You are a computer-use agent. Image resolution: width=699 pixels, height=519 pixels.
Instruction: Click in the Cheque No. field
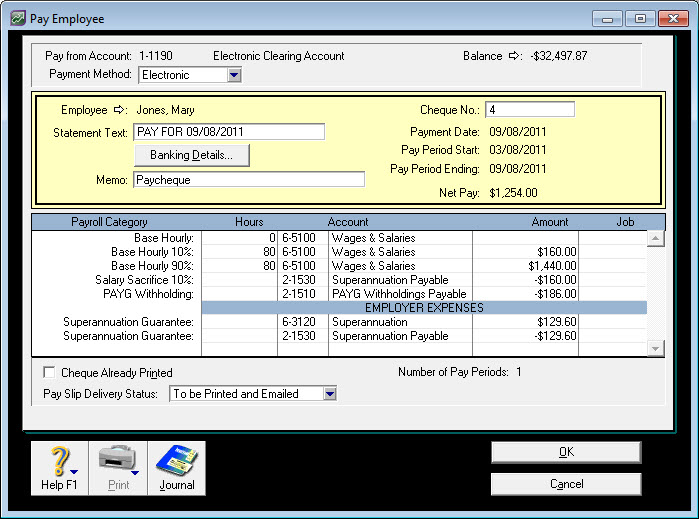point(530,110)
